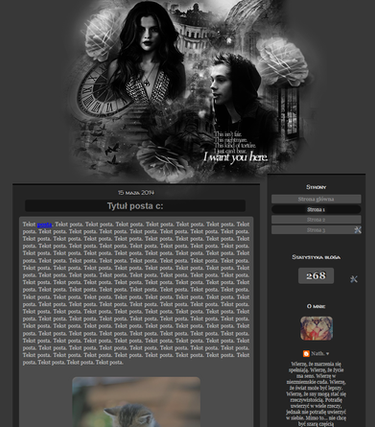375x427 pixels.
Task: Open the Strona 3 page link
Action: coord(316,230)
